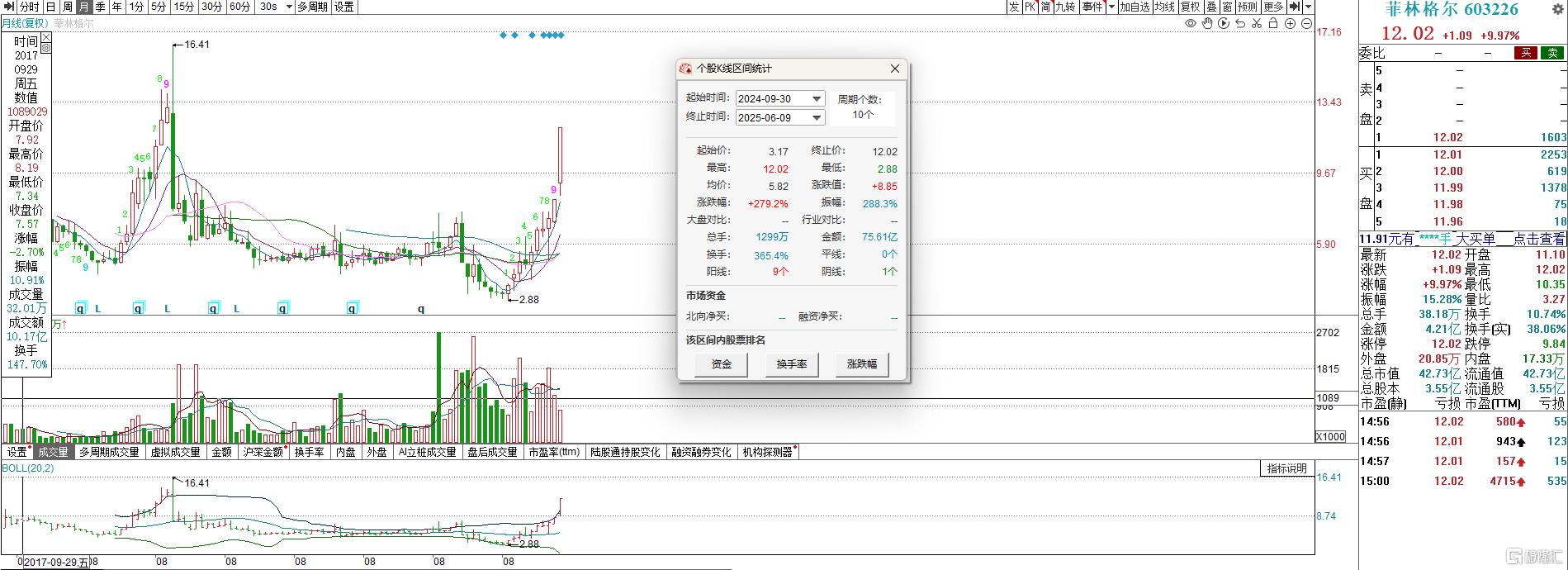Image resolution: width=1568 pixels, height=570 pixels.
Task: Open 起始时间 date dropdown
Action: 817,98
